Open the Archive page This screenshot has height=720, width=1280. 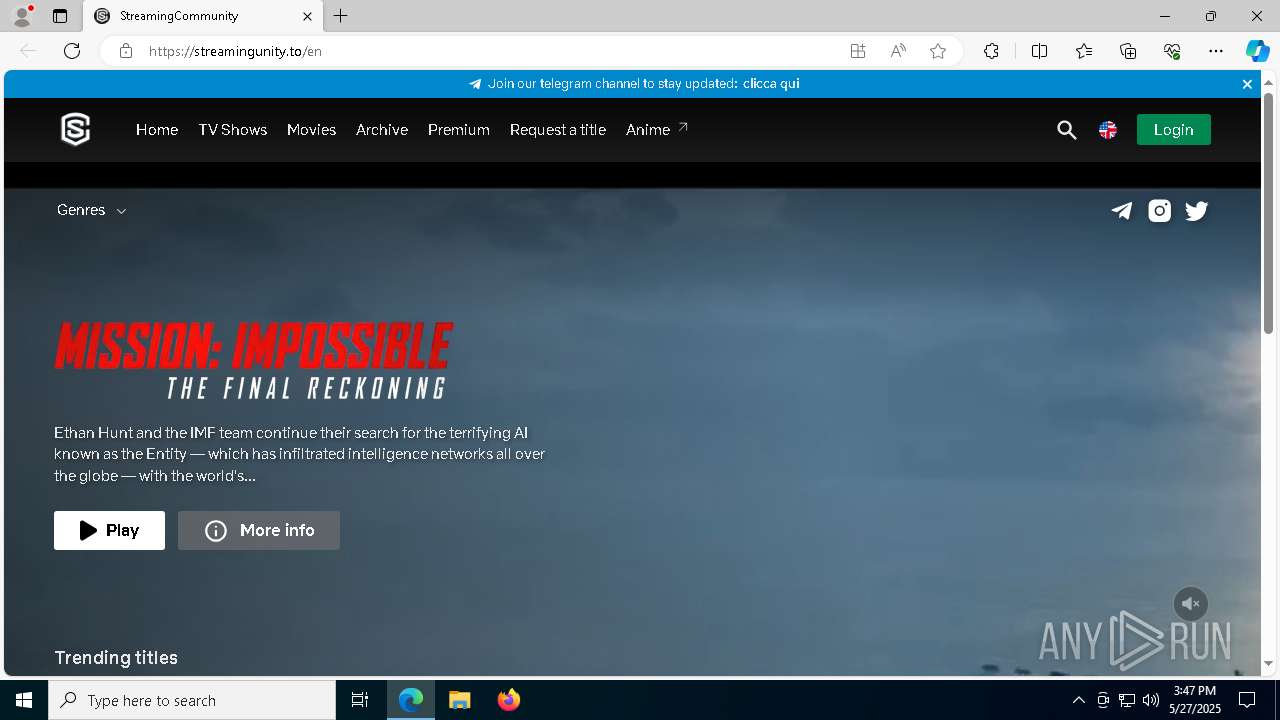[x=382, y=130]
